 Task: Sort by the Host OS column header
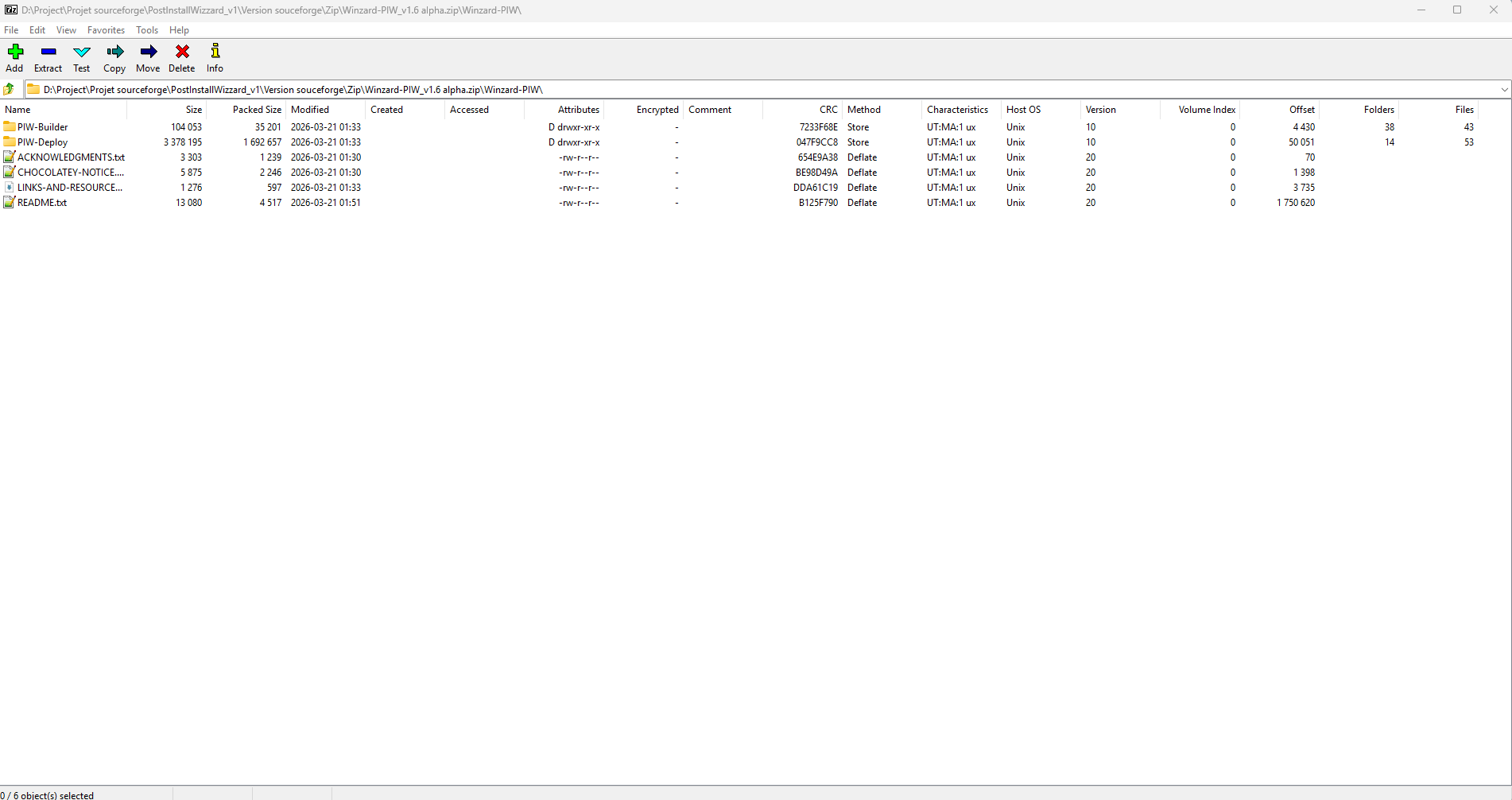point(1041,110)
